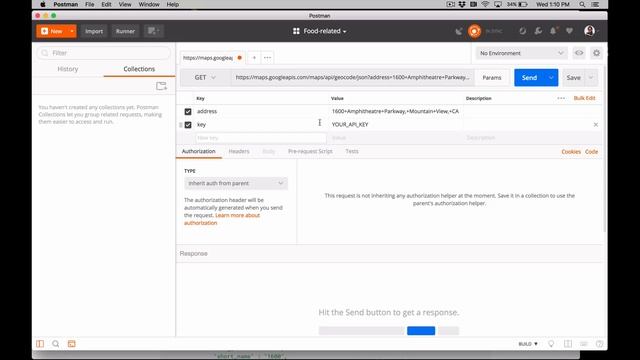Click the address key cell
Image resolution: width=640 pixels, height=360 pixels.
[261, 111]
